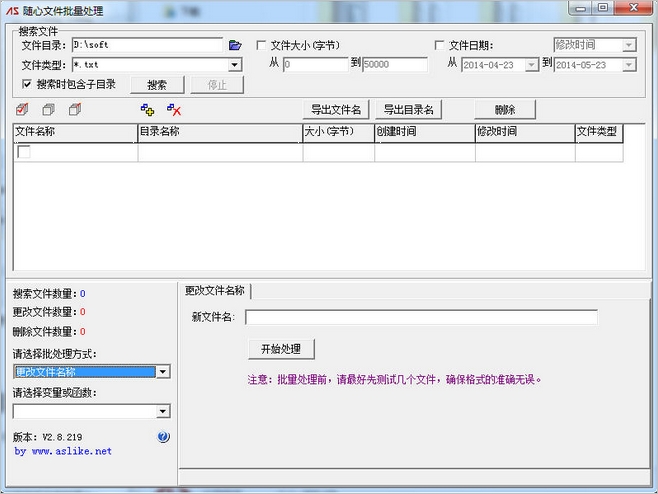The image size is (658, 494).
Task: Click the 导出目录名 button
Action: point(409,110)
